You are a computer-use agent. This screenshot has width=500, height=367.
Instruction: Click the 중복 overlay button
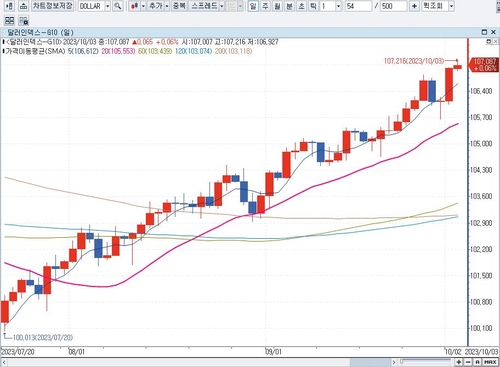(x=179, y=6)
